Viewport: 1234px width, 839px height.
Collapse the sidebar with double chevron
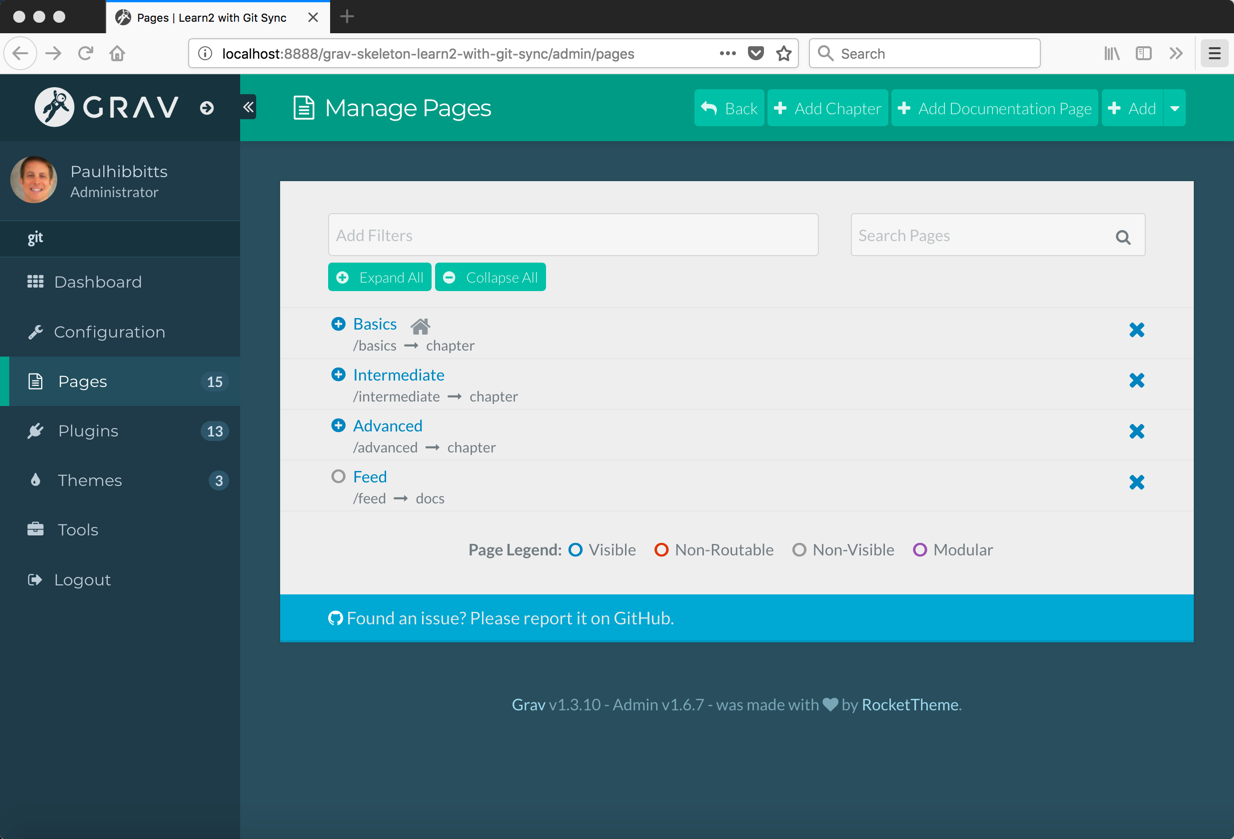click(x=248, y=107)
